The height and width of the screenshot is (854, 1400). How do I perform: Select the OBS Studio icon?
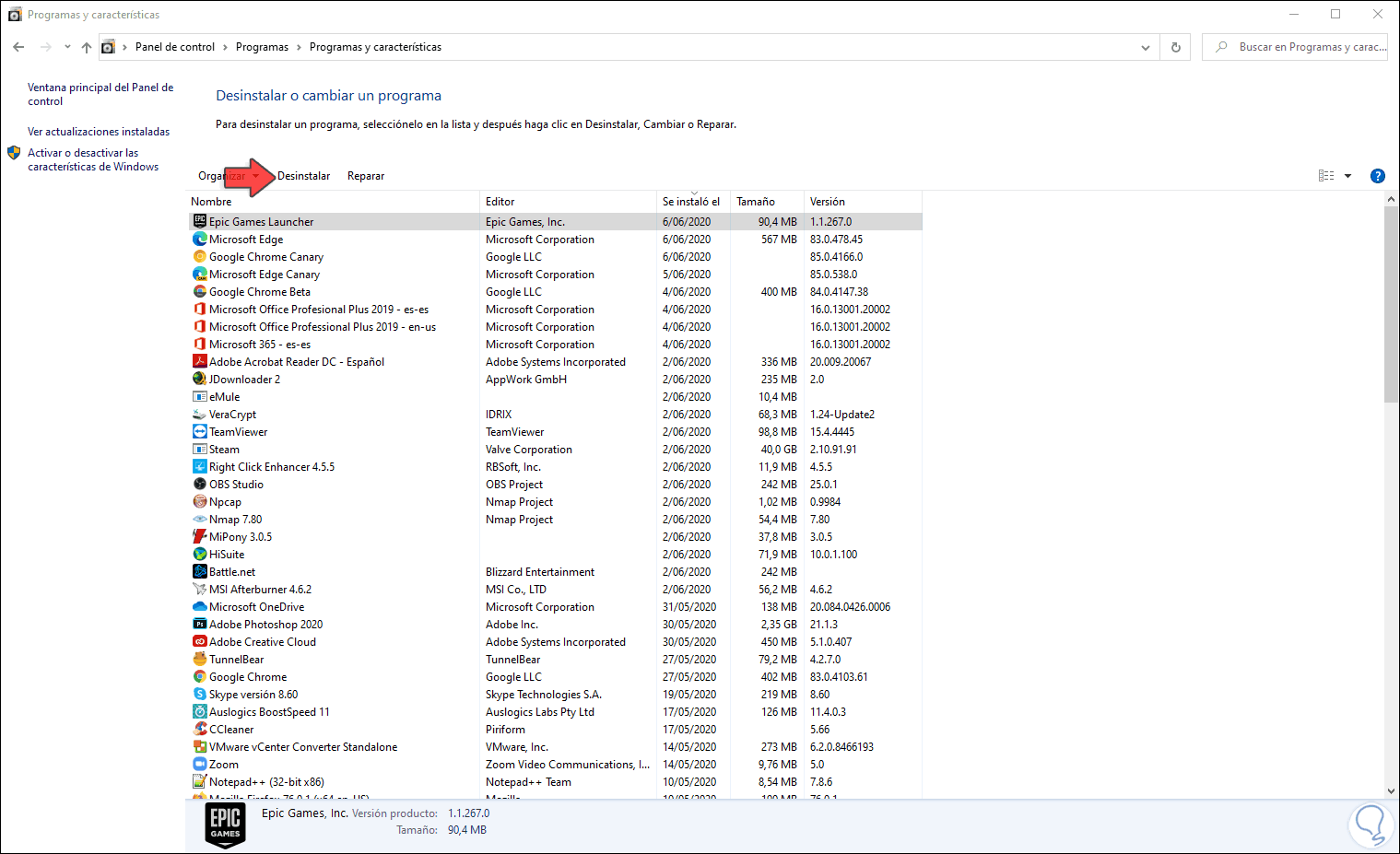click(x=199, y=485)
